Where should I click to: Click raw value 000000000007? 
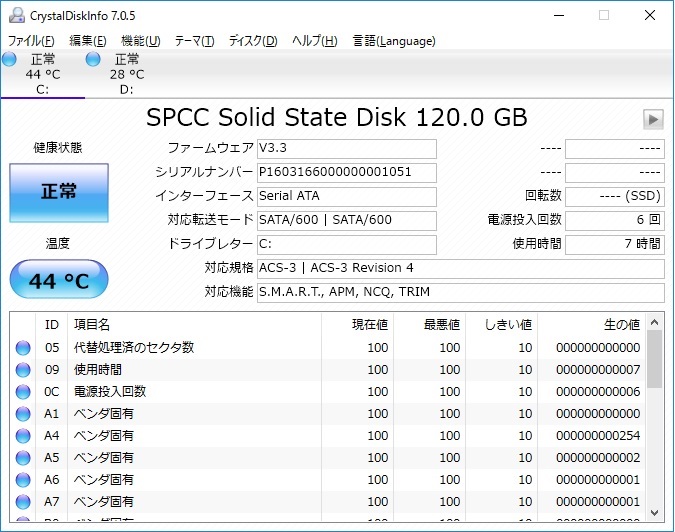coord(598,370)
